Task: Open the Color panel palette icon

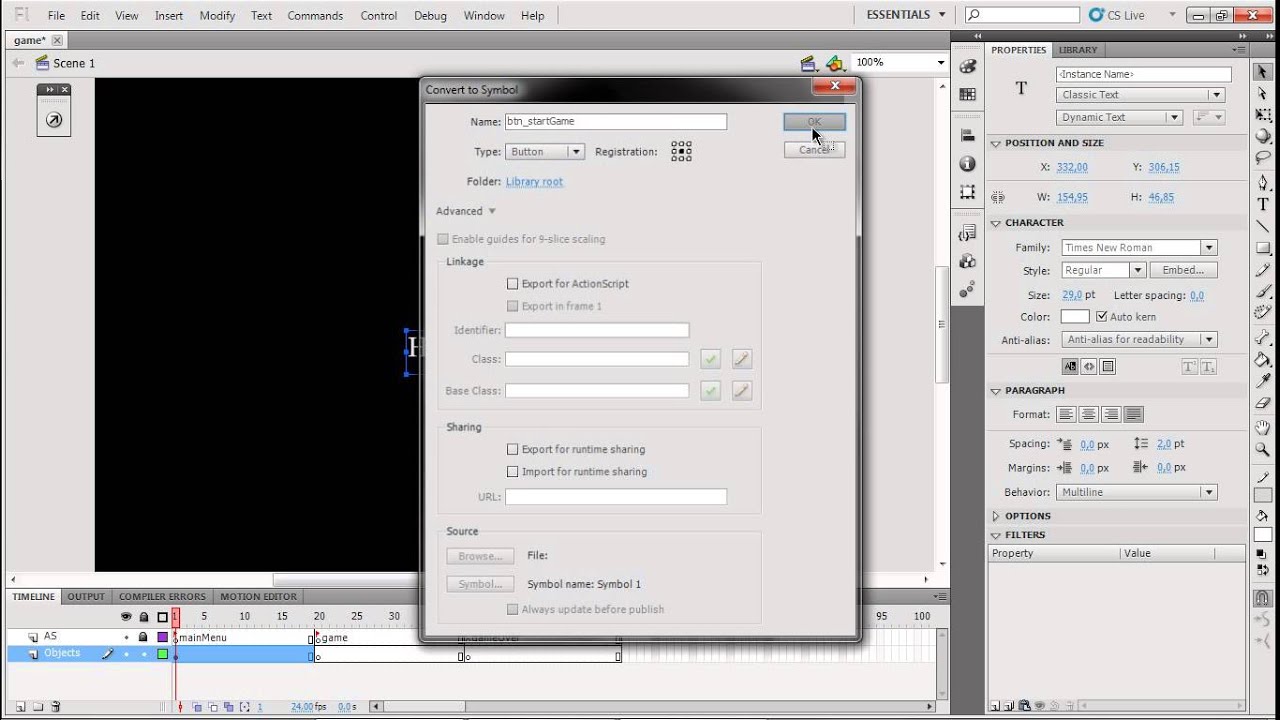Action: point(967,66)
